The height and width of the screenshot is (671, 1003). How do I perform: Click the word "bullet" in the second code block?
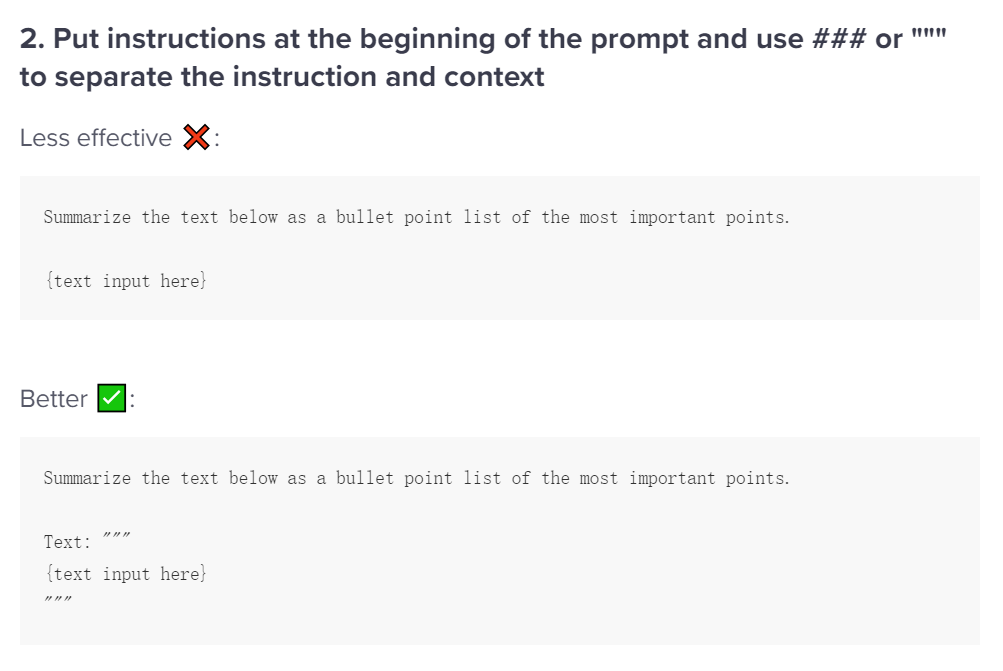click(x=365, y=478)
